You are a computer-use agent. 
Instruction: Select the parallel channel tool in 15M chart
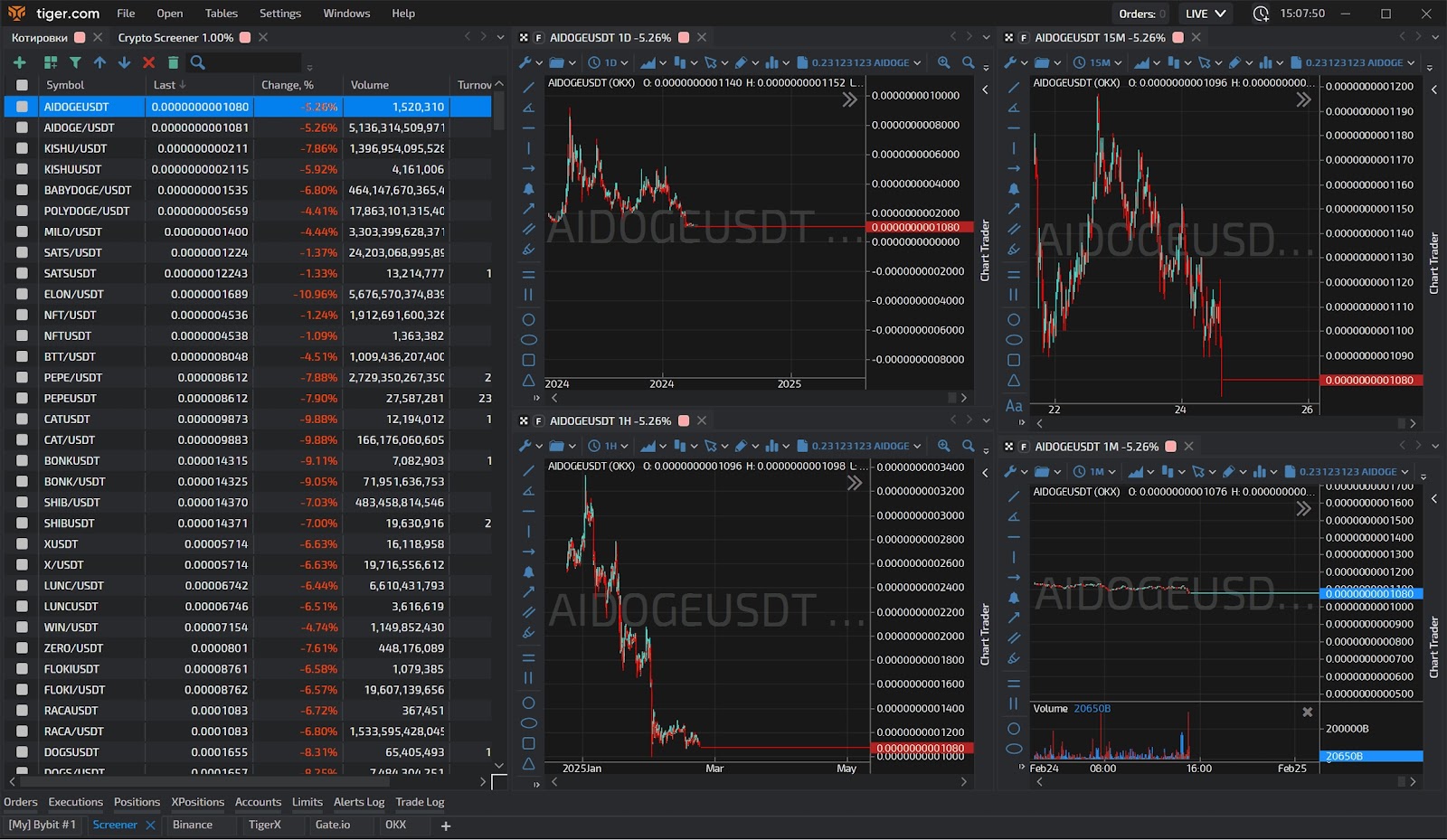click(1014, 229)
